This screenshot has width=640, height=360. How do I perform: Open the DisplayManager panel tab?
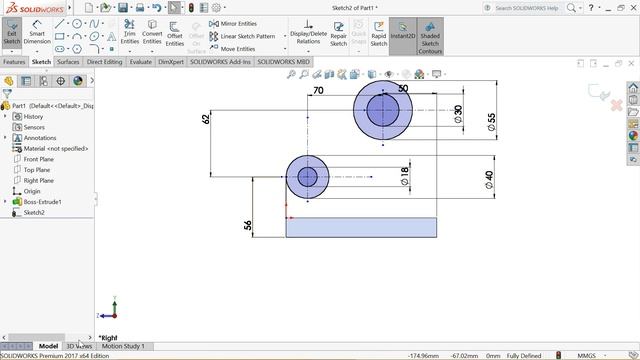(78, 81)
